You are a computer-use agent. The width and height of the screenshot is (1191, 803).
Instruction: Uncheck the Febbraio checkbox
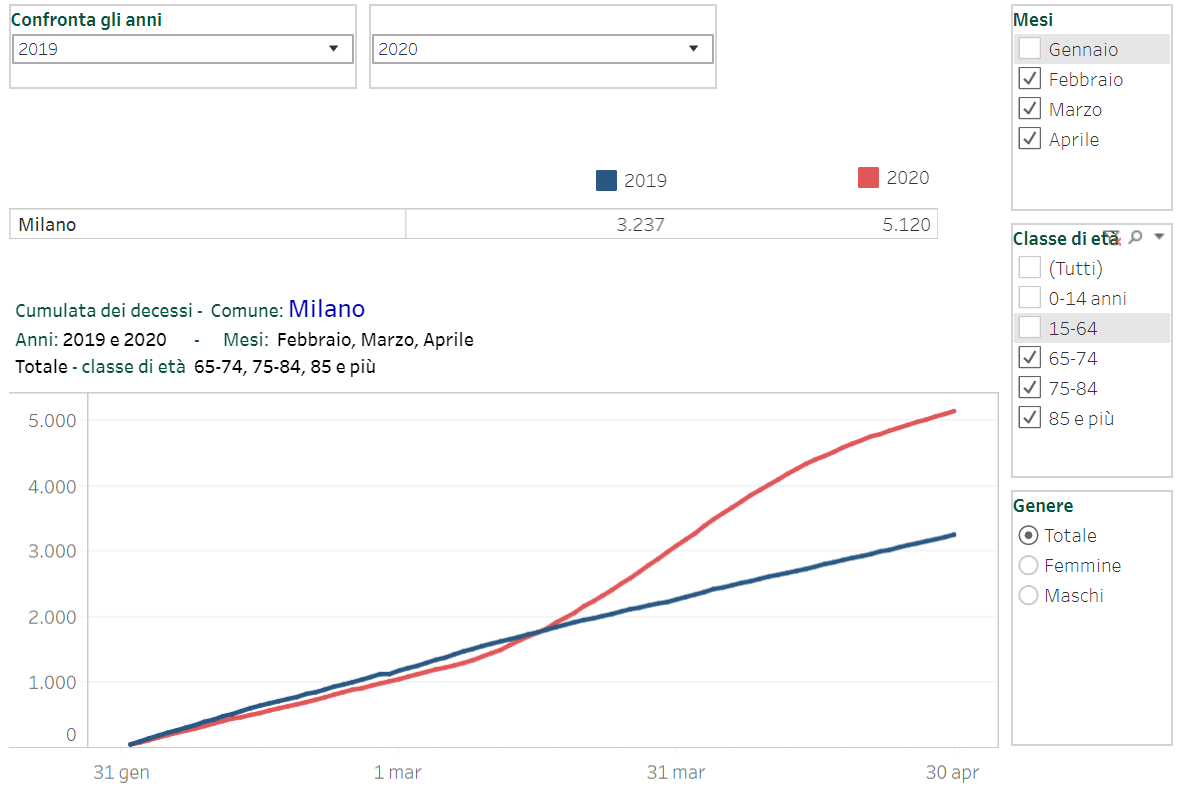pyautogui.click(x=1029, y=78)
